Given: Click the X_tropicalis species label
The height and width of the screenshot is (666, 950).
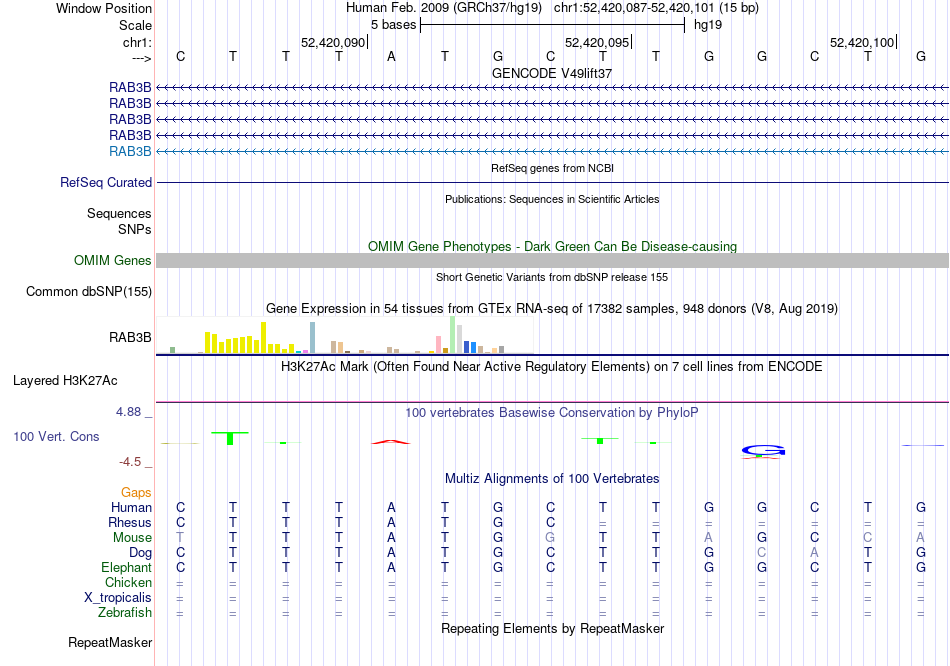Looking at the screenshot, I should pos(118,598).
